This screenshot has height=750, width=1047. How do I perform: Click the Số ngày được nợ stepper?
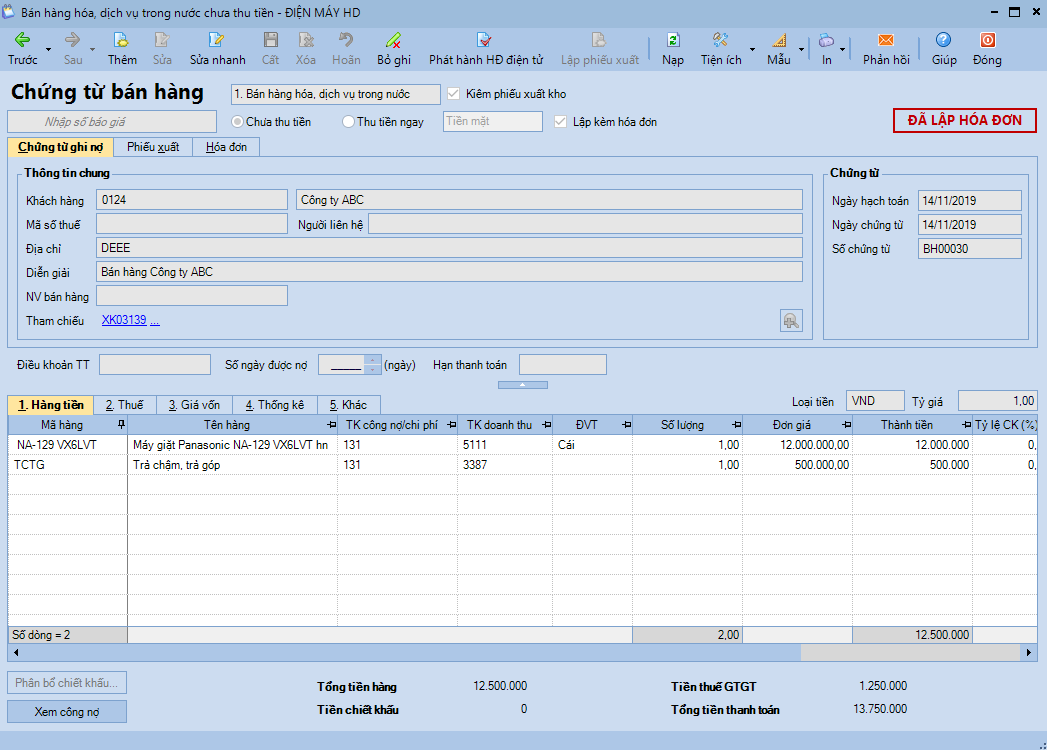(373, 365)
